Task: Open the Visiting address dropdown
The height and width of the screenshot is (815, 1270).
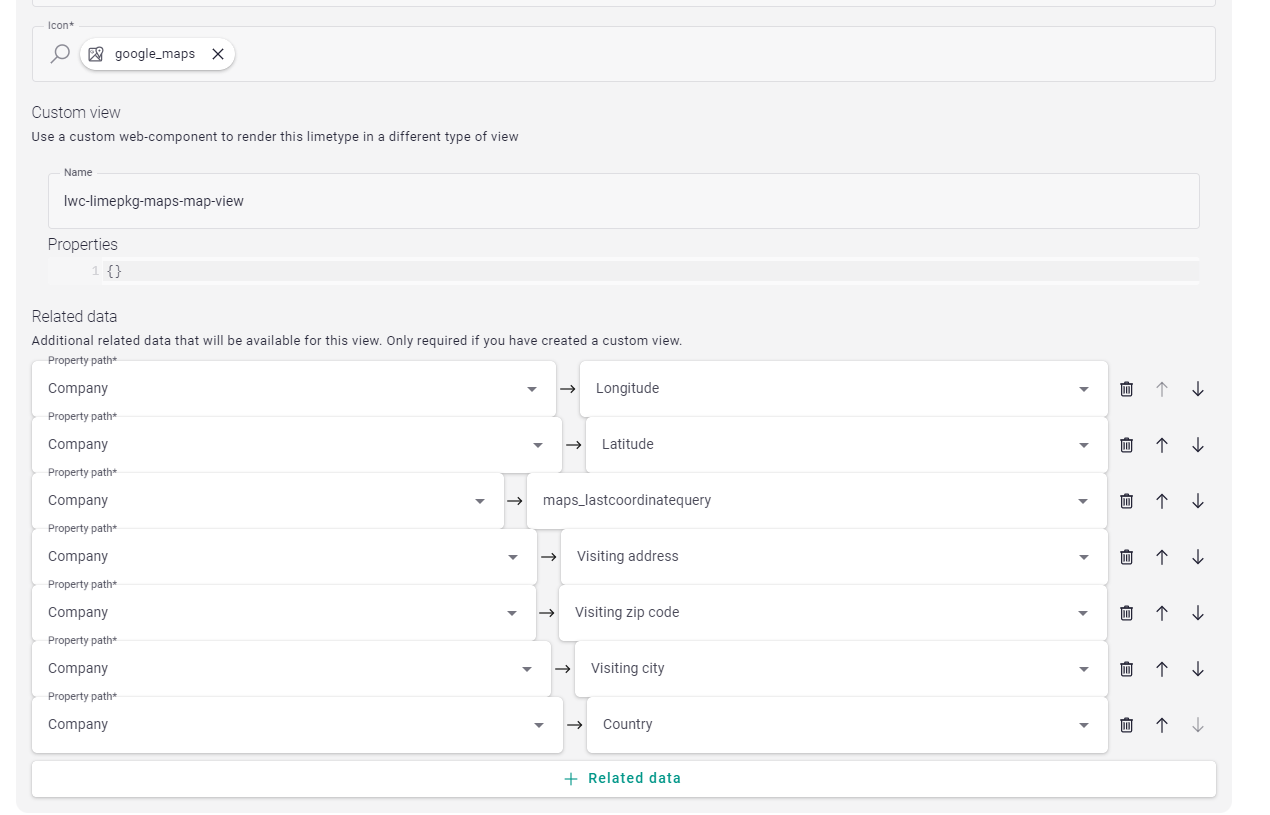Action: click(x=834, y=557)
